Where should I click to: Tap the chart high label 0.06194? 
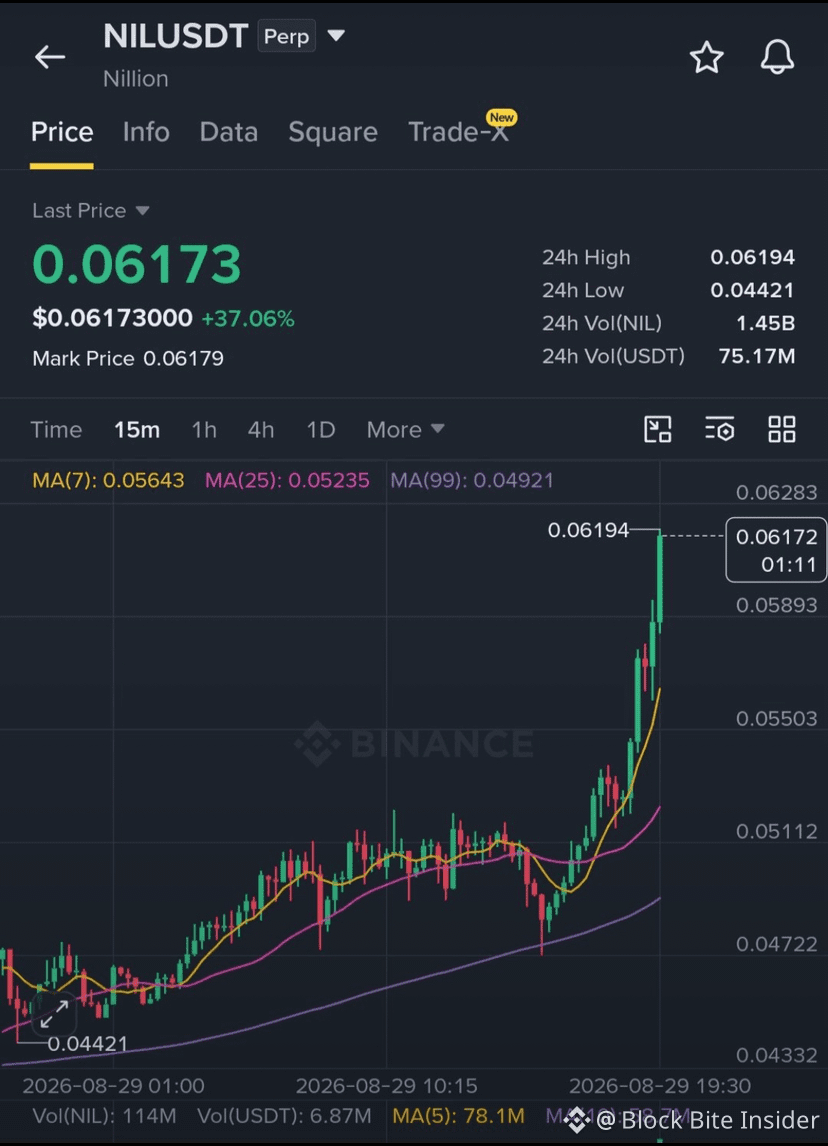588,530
